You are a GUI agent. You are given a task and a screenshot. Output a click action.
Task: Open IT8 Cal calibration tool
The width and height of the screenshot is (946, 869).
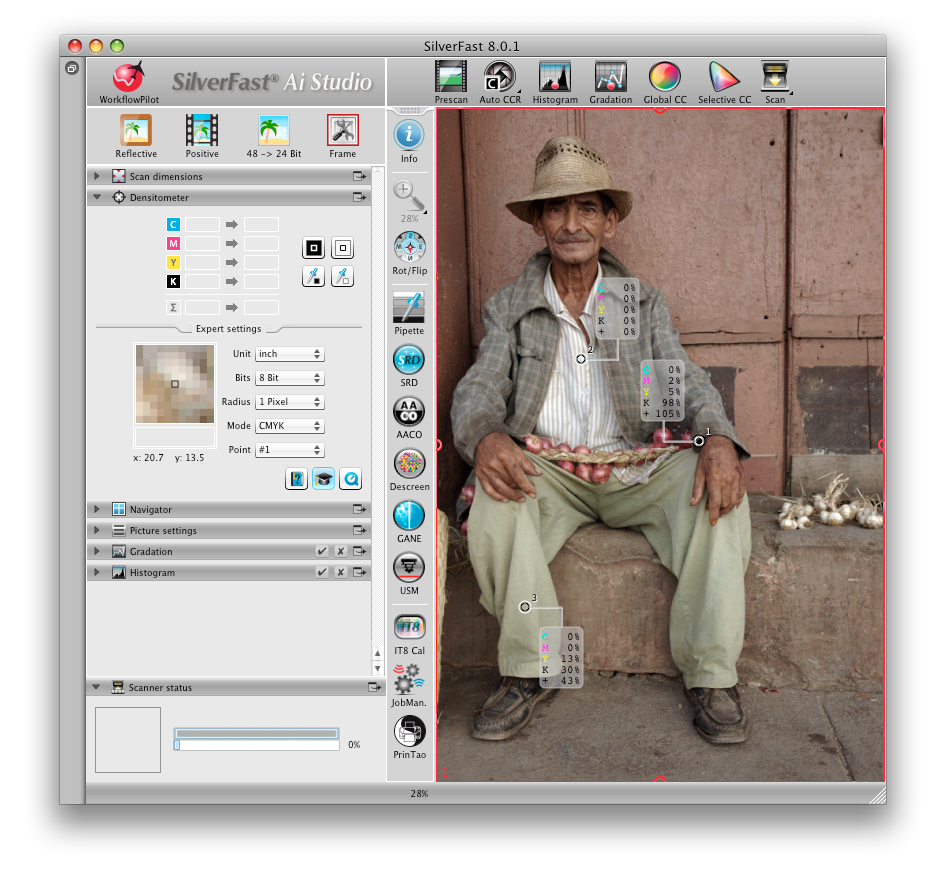pos(409,628)
